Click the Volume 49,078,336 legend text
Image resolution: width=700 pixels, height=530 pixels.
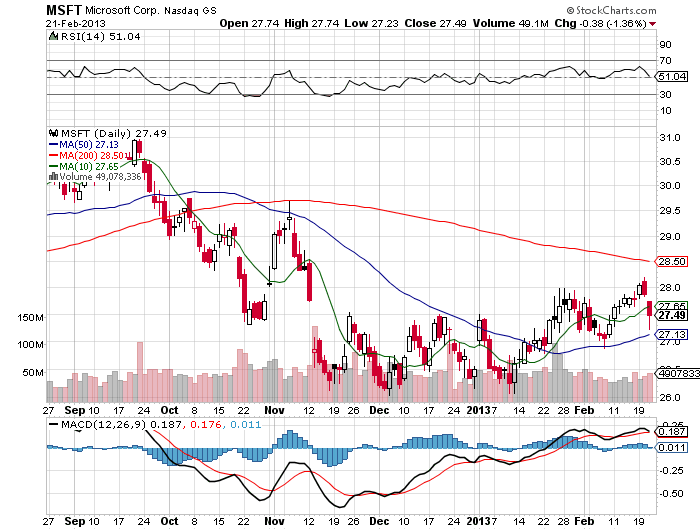tap(100, 177)
